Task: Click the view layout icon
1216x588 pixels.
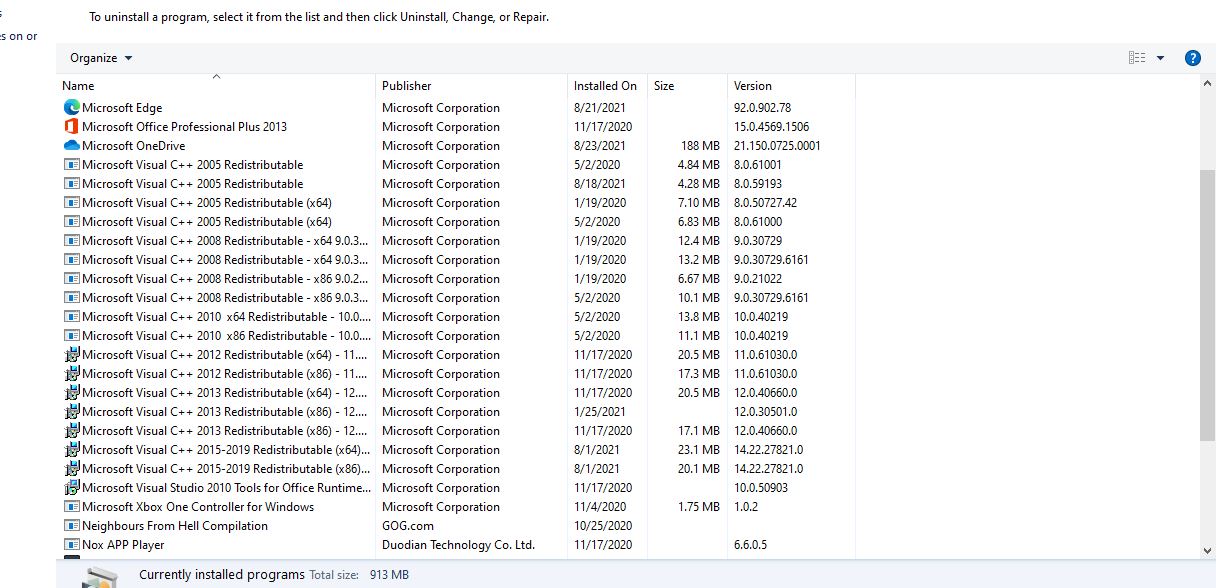Action: (1137, 58)
